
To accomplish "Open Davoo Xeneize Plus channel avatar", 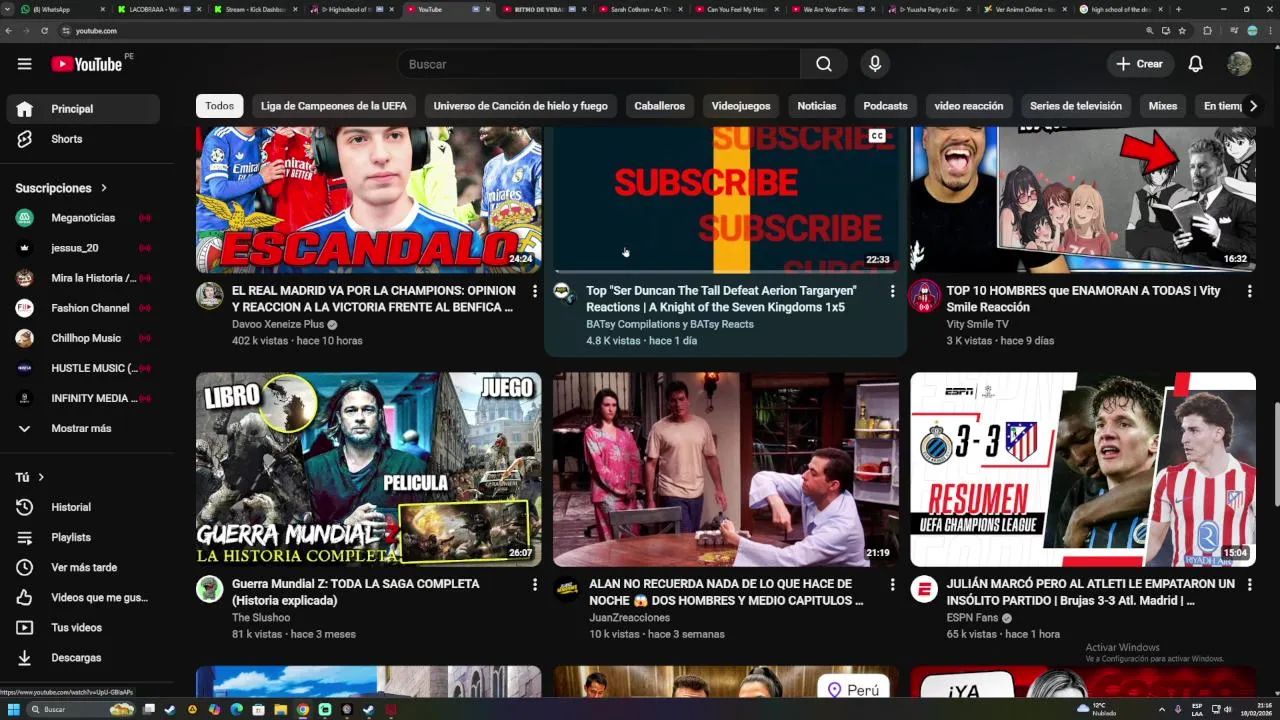I will pos(210,295).
